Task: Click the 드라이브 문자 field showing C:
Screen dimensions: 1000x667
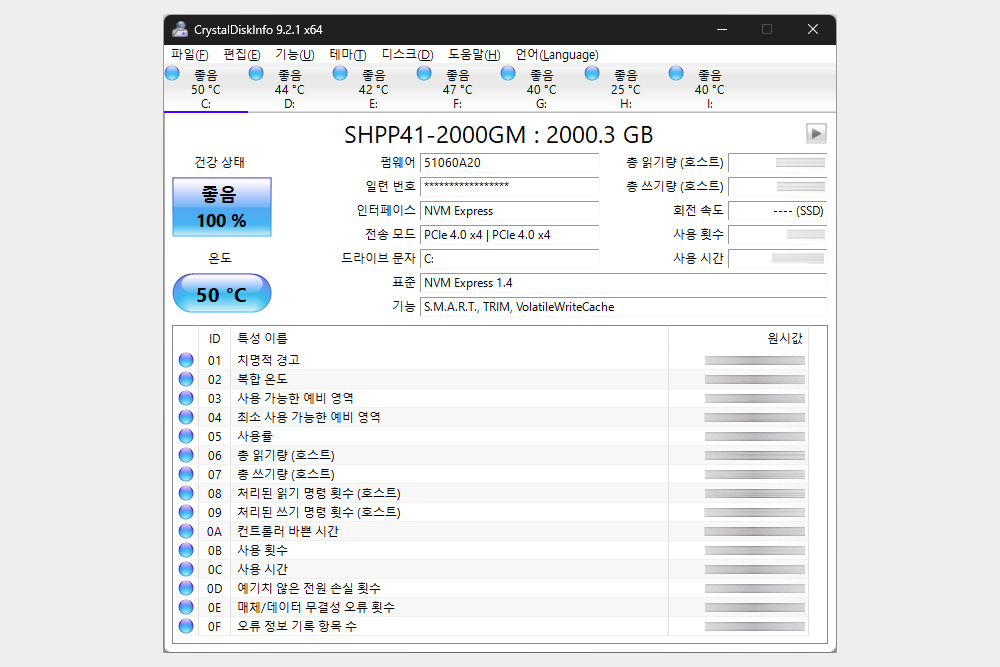Action: (x=510, y=259)
